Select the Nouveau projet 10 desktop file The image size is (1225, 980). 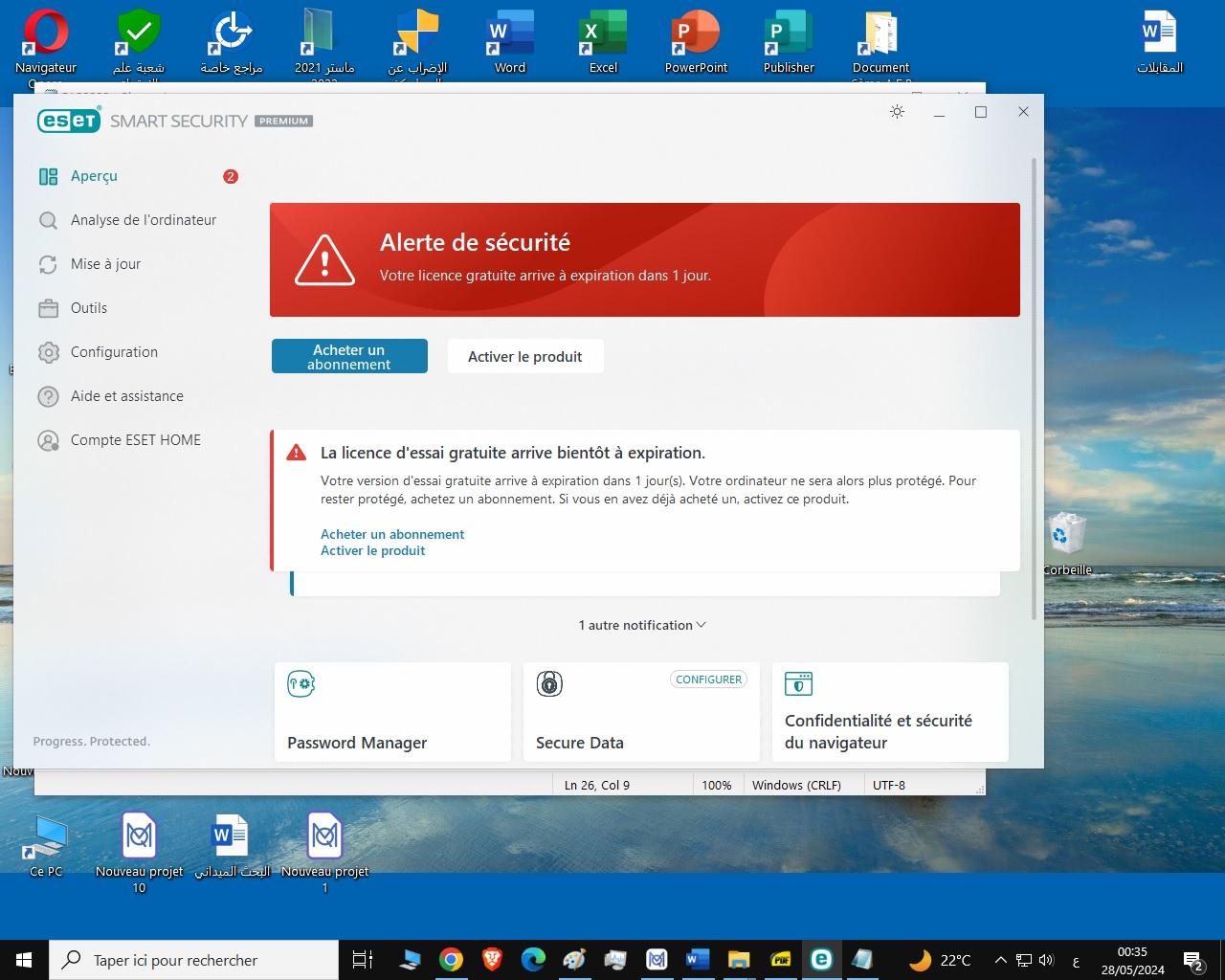[139, 852]
